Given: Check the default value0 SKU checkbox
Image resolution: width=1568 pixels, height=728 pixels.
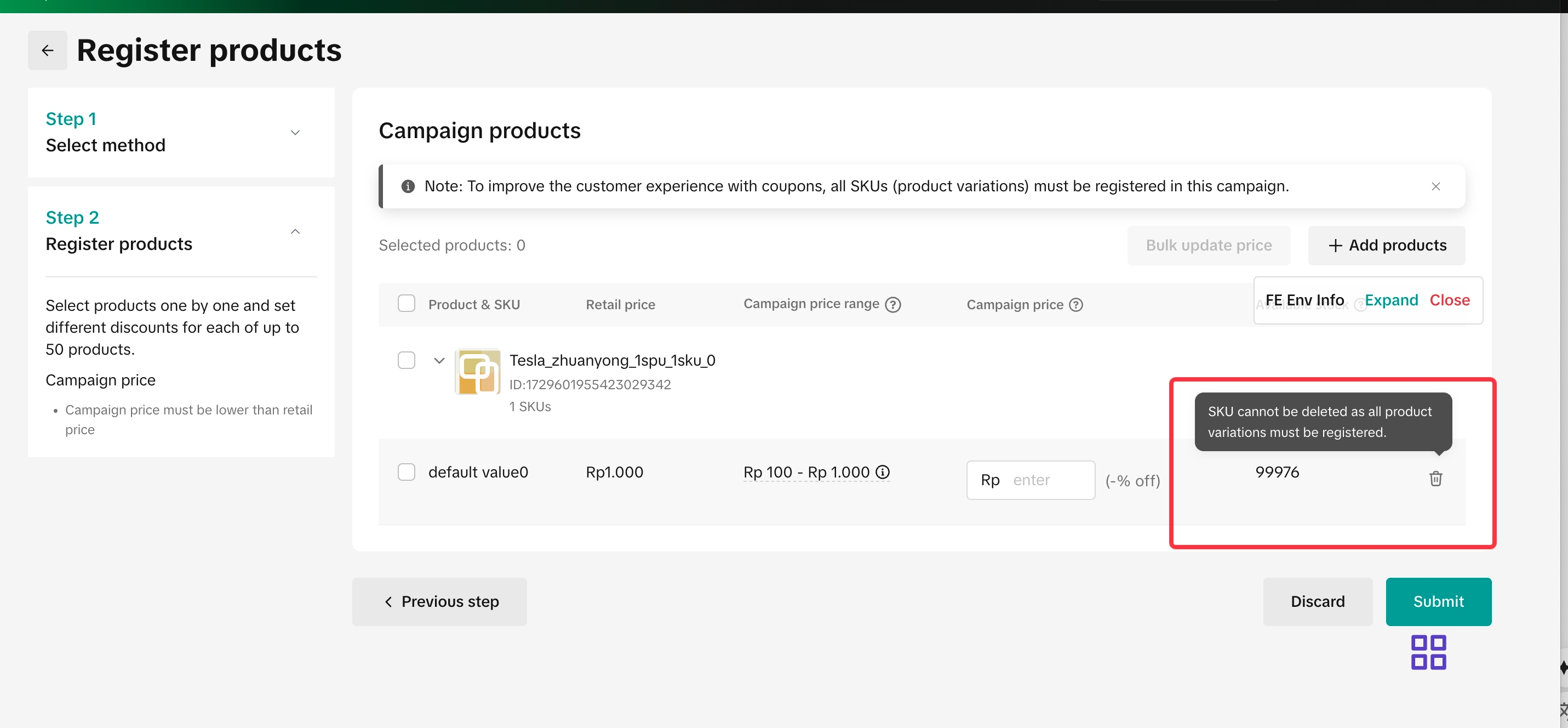Looking at the screenshot, I should click(x=406, y=471).
